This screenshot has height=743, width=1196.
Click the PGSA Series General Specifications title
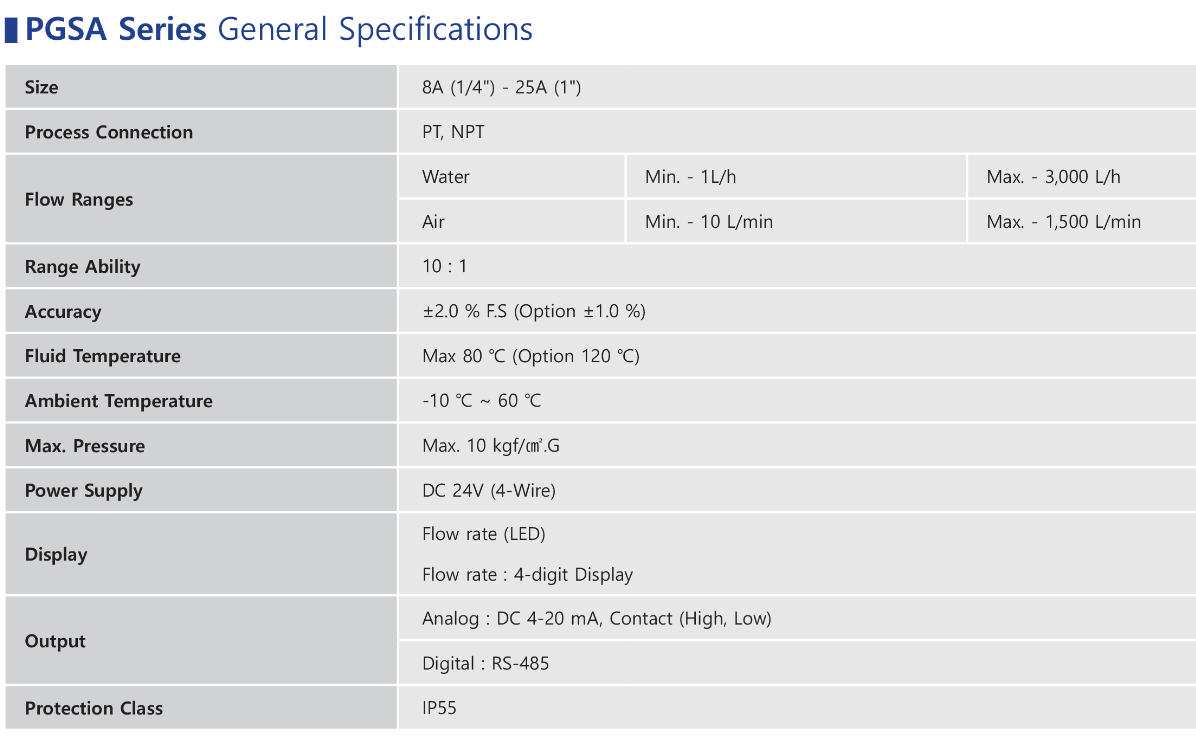click(278, 30)
